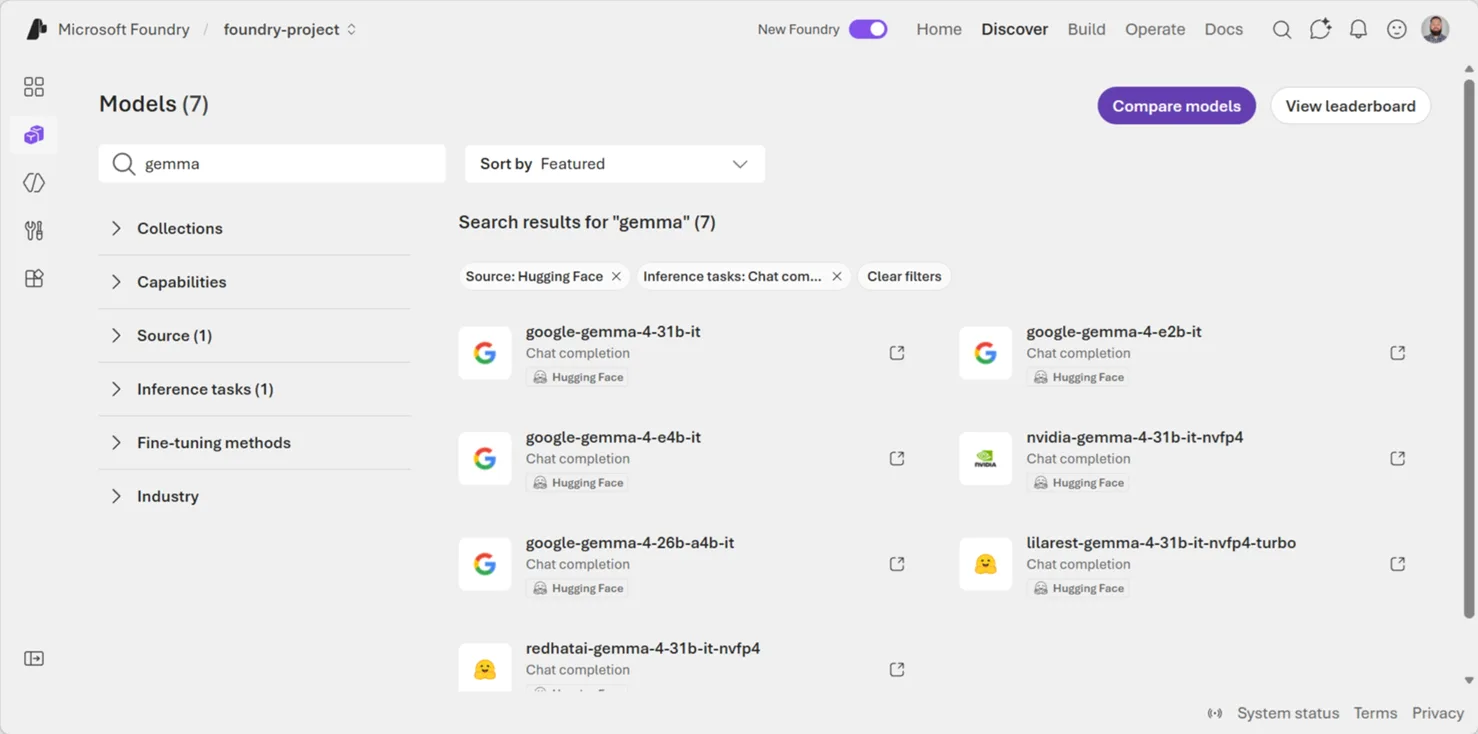Viewport: 1478px width, 734px height.
Task: Click the system status signal icon
Action: point(1215,713)
